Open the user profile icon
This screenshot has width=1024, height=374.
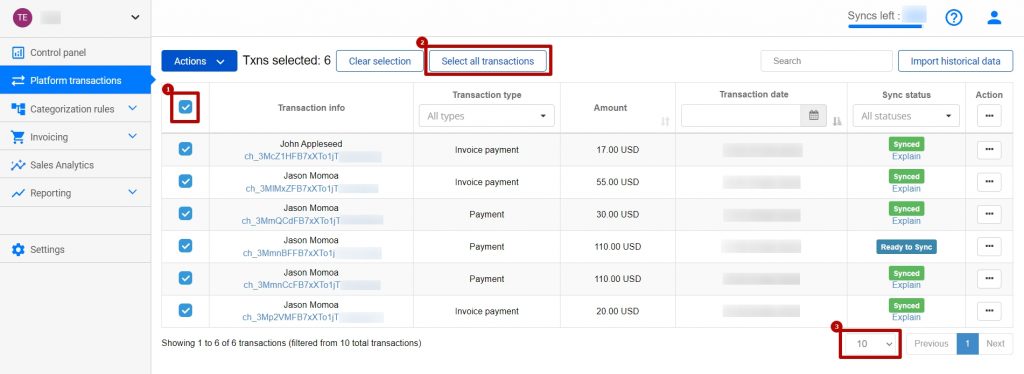[x=994, y=18]
